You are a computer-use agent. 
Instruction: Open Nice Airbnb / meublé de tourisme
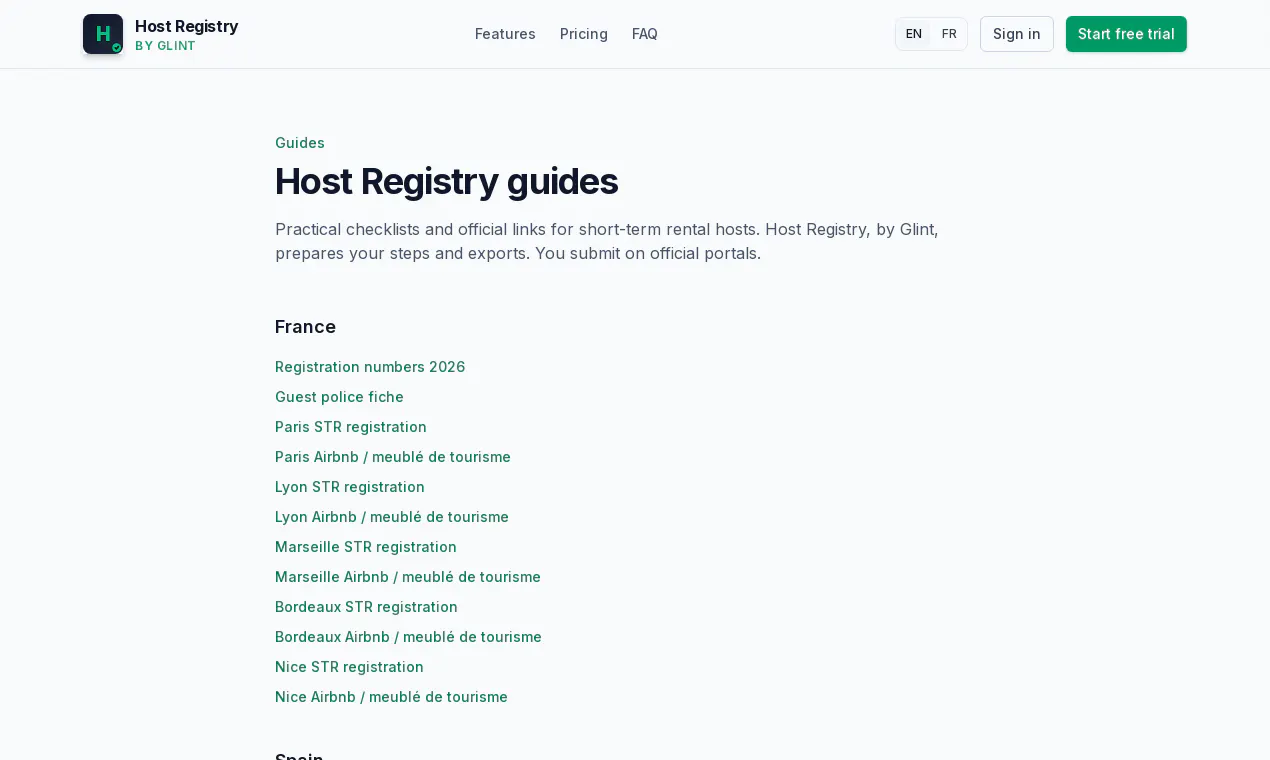pos(391,697)
